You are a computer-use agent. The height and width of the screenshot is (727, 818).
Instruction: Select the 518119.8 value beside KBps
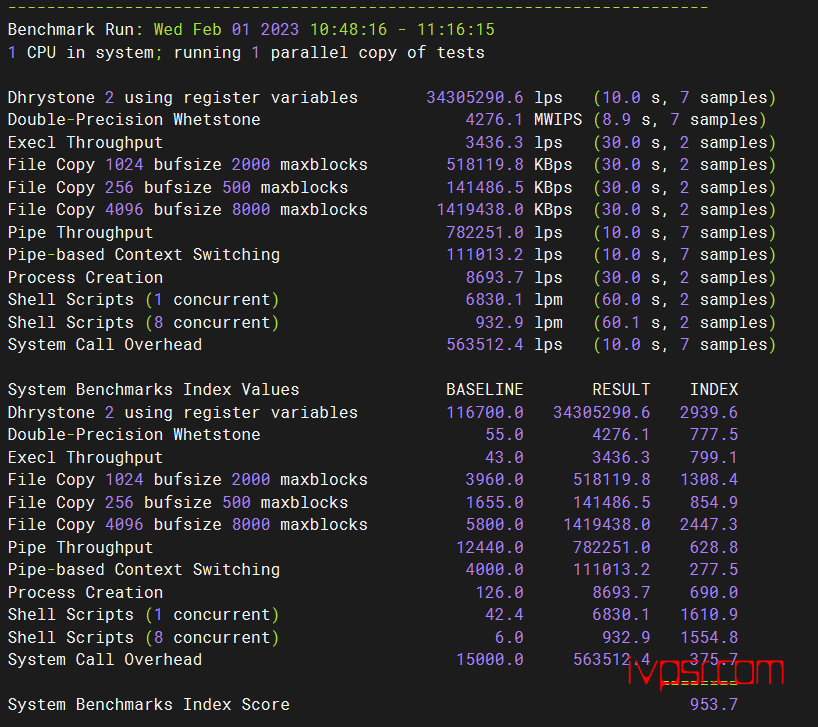(485, 164)
